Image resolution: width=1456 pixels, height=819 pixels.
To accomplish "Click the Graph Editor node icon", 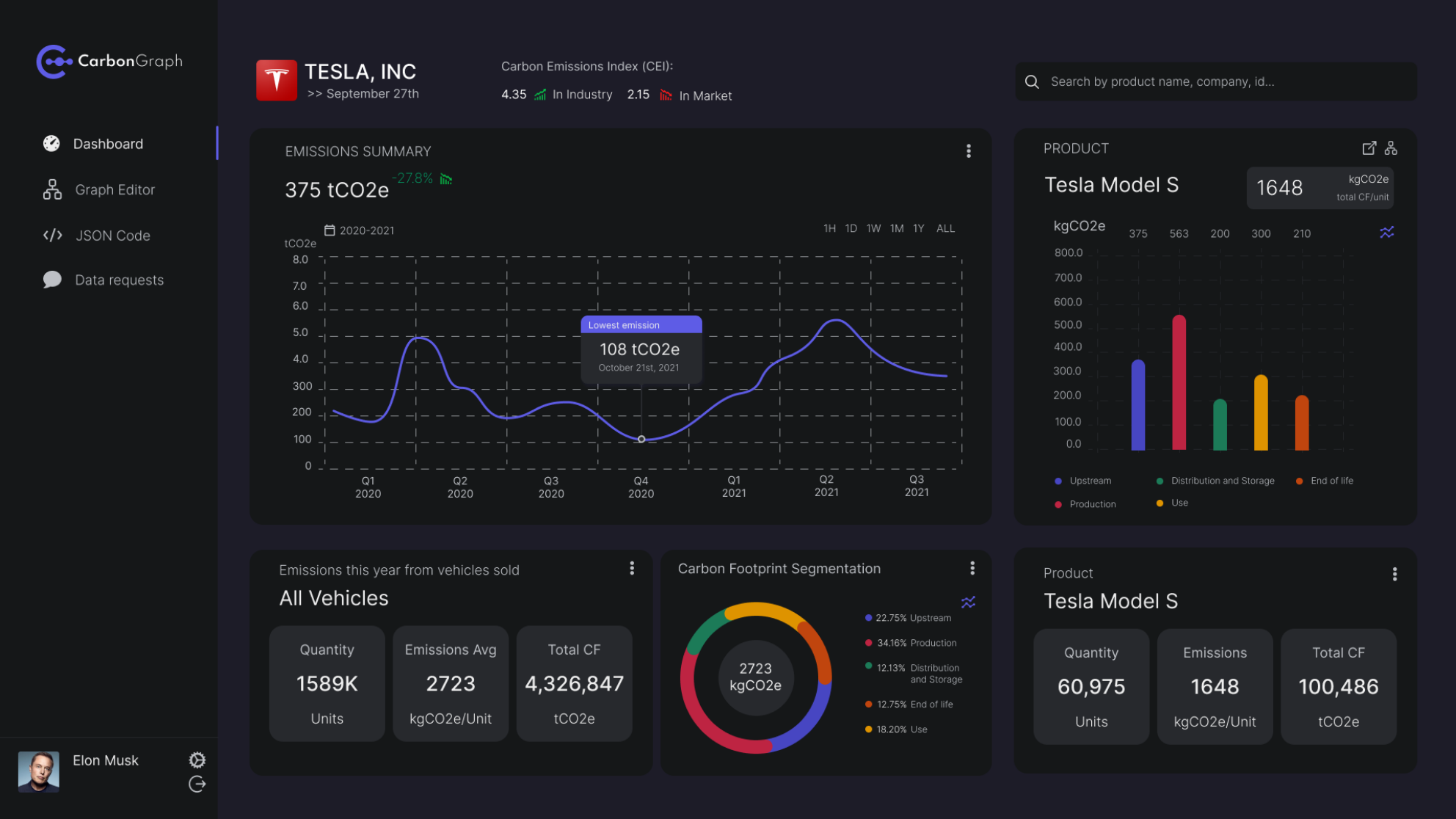I will (52, 189).
